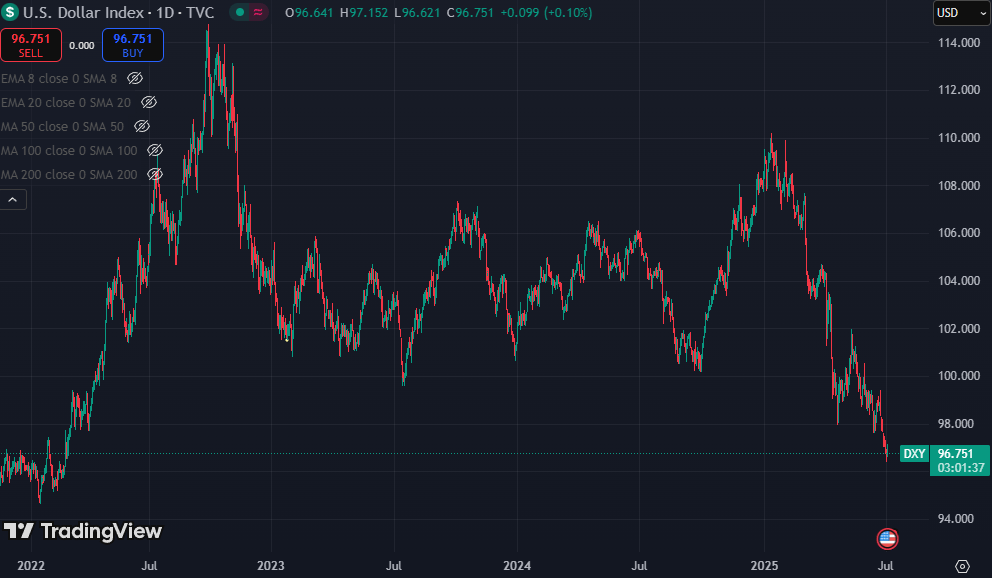Toggle visibility of MA 100 indicator
This screenshot has width=992, height=578.
click(x=155, y=151)
